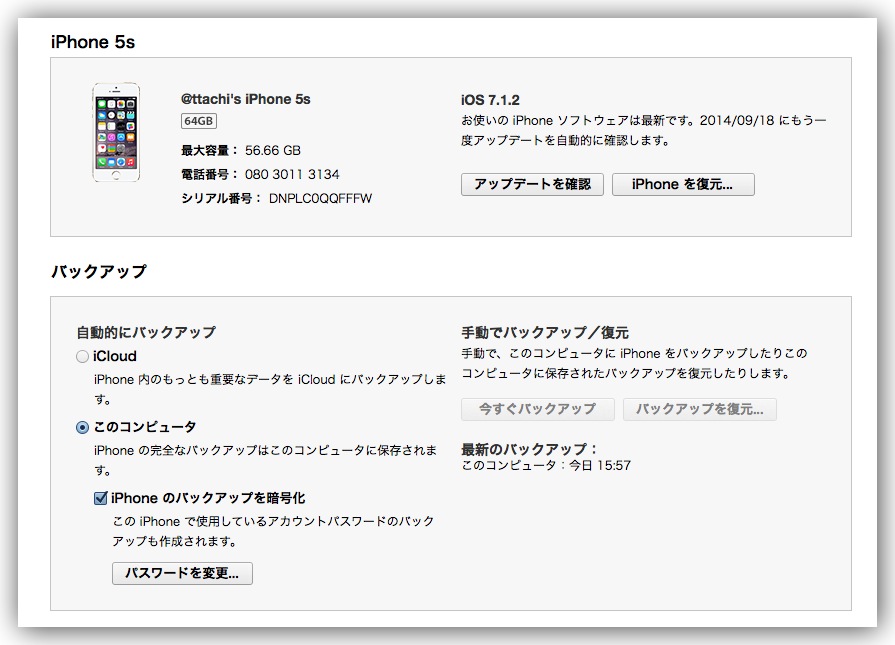Click the 64GB capacity badge
895x645 pixels.
click(198, 121)
